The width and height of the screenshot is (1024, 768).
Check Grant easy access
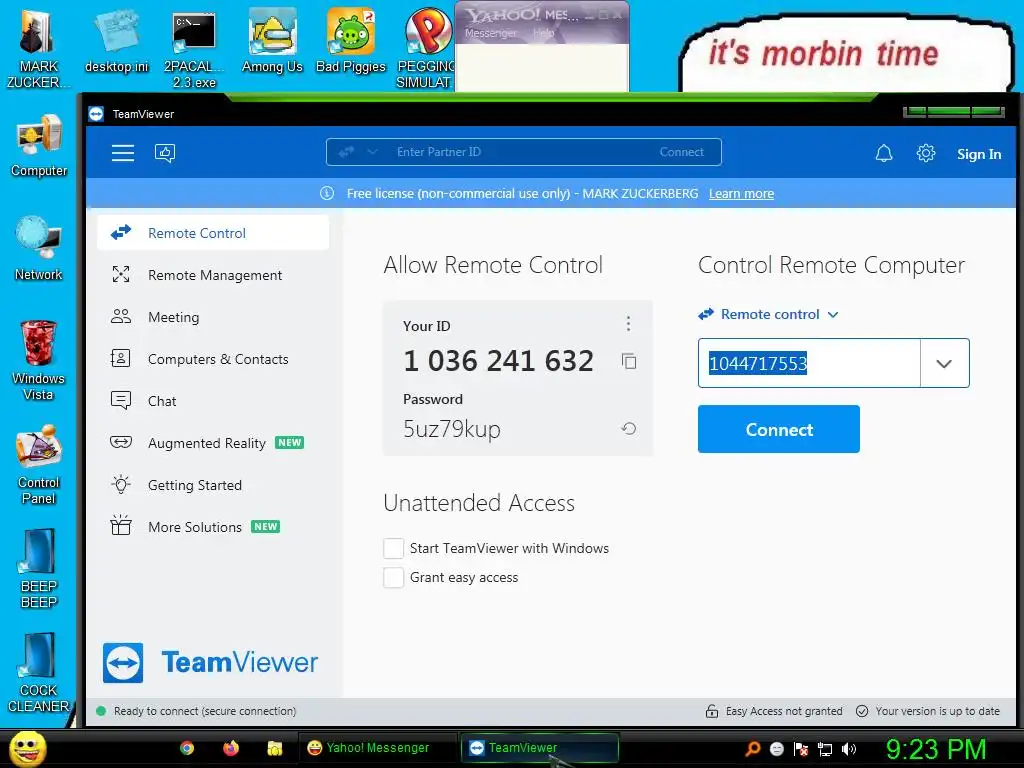coord(393,577)
